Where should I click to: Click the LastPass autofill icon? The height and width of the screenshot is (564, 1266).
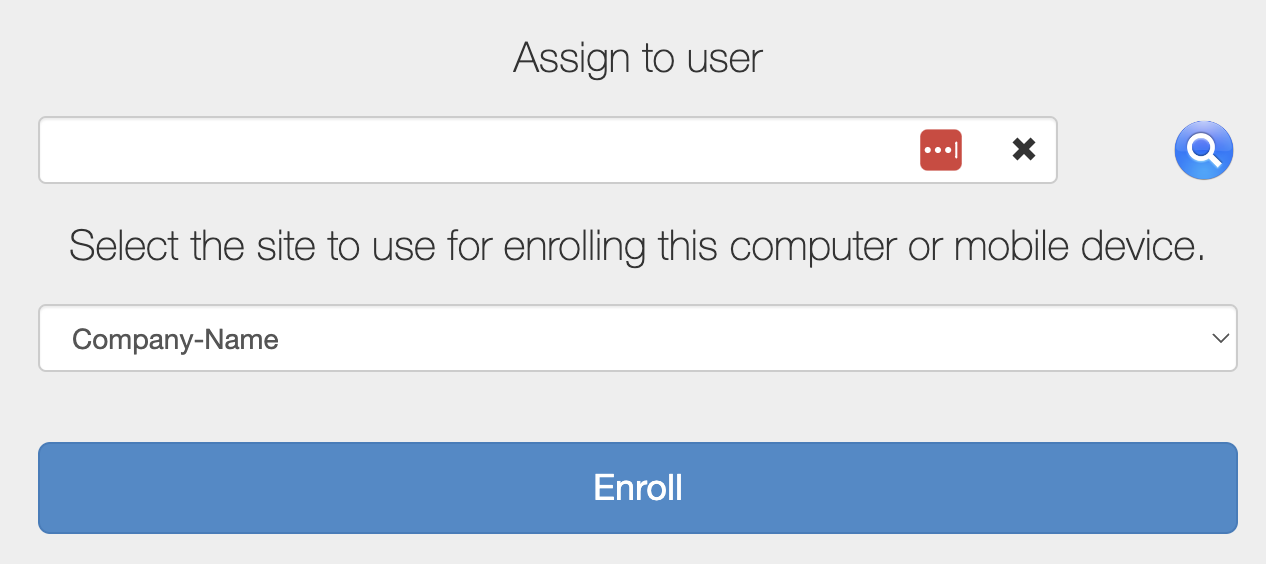click(940, 150)
